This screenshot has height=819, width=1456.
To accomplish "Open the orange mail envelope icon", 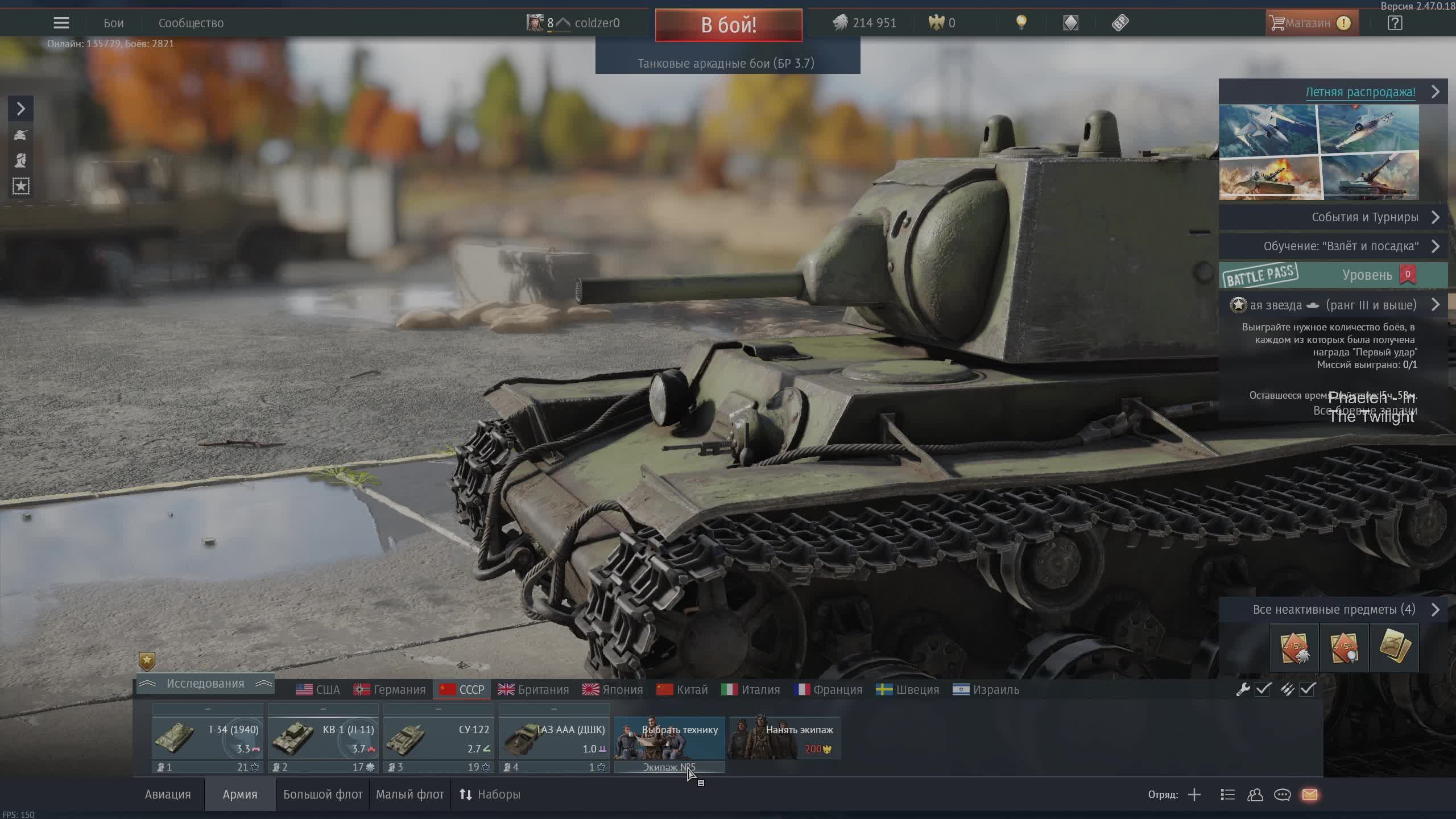I will tap(1309, 795).
